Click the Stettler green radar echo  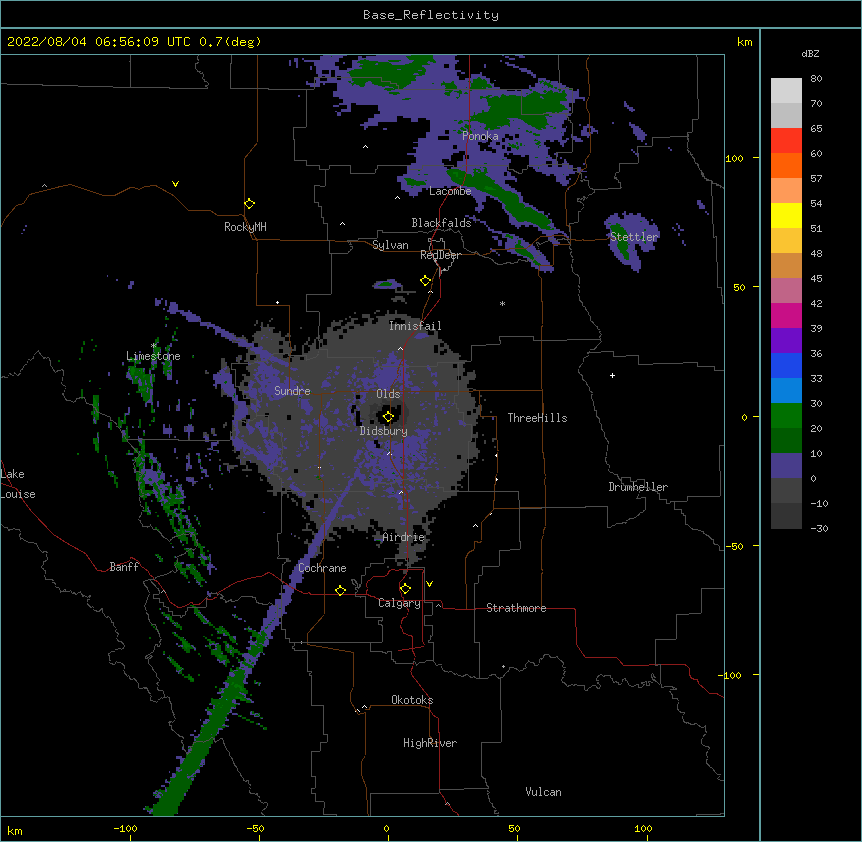[621, 241]
